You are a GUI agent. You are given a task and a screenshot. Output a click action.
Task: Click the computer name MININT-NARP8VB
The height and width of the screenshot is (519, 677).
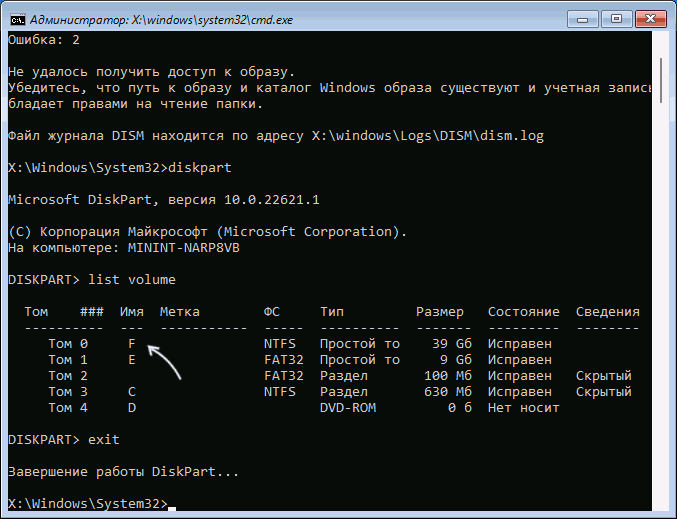pos(177,247)
